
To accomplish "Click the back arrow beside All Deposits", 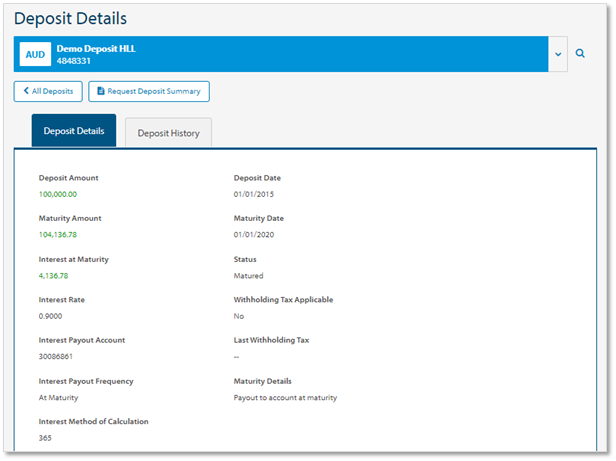I will coord(26,92).
